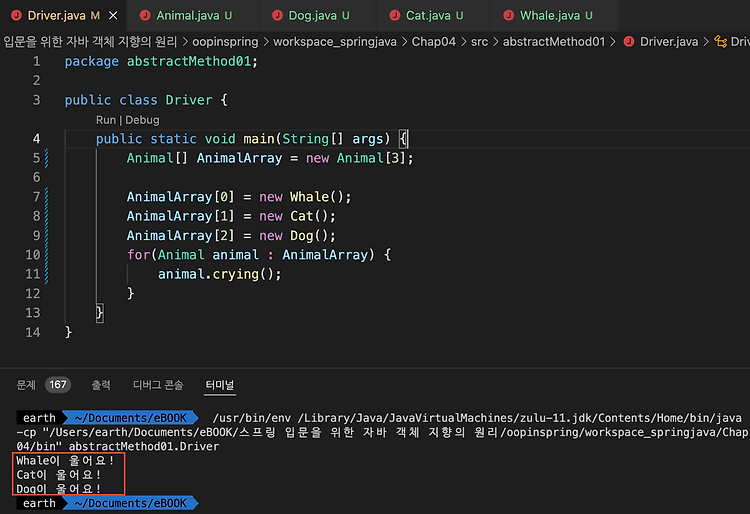The width and height of the screenshot is (750, 514).
Task: Close the Driver.java editor tab
Action: click(113, 16)
